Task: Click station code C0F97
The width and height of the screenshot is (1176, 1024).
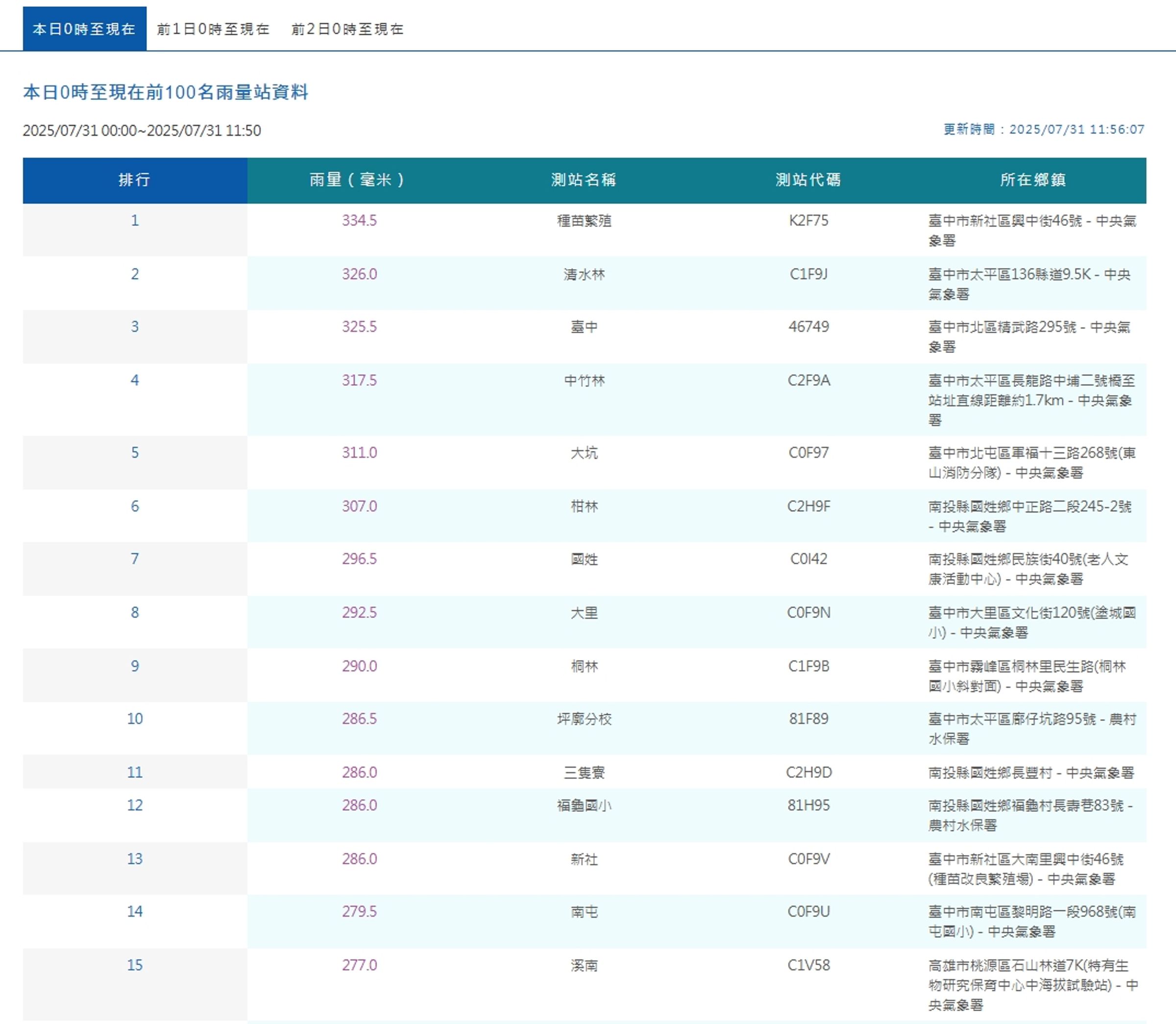Action: (809, 452)
